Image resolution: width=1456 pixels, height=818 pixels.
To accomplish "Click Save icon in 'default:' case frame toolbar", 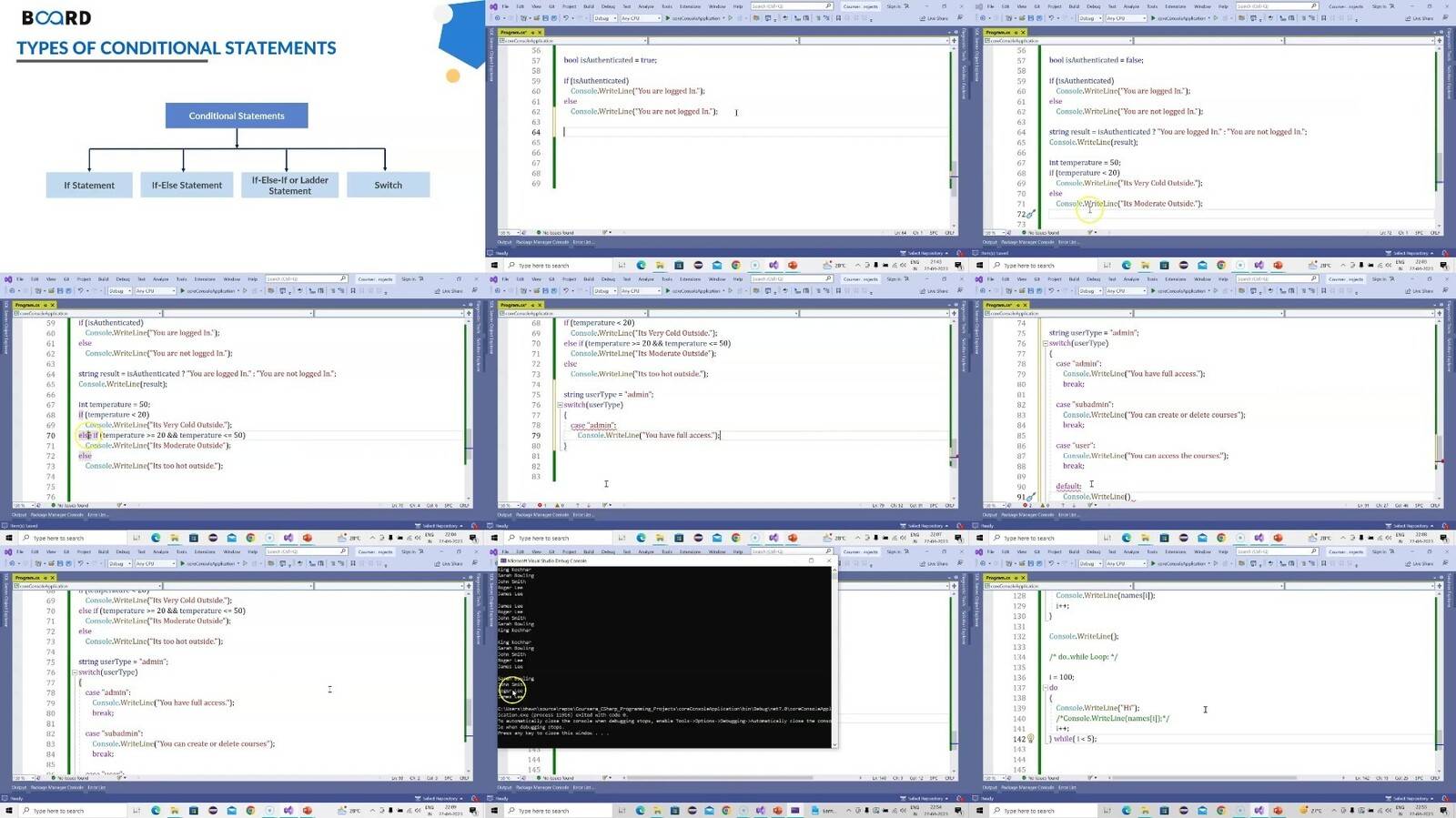I will [x=1030, y=291].
